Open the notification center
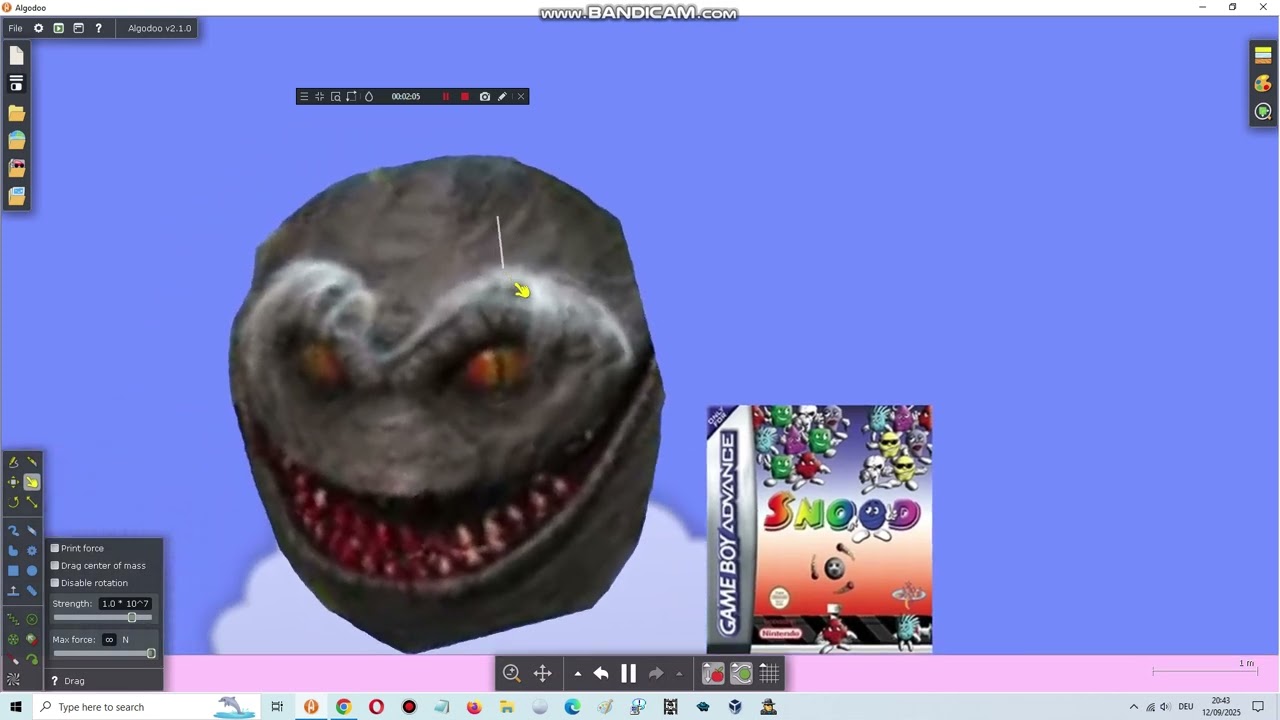Screen dimensions: 1280x720 click(x=1258, y=707)
